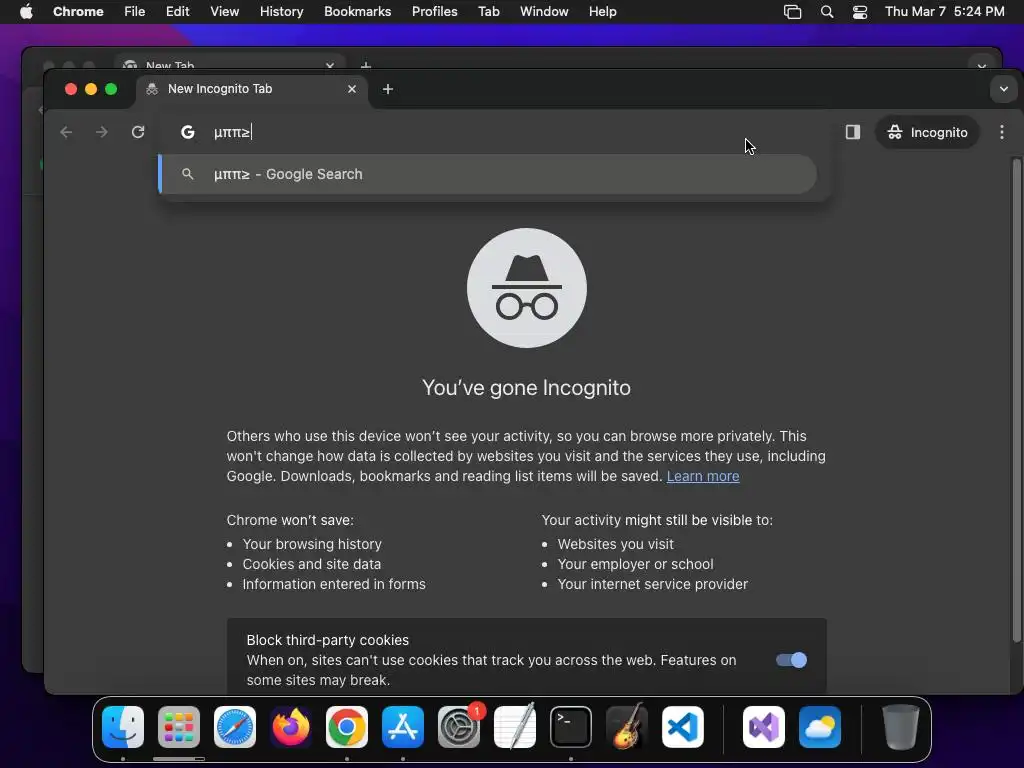This screenshot has width=1024, height=768.
Task: Open Visual Studio Code from dock
Action: click(683, 727)
